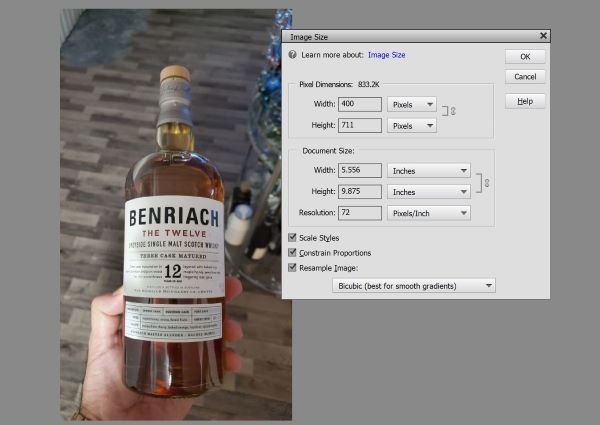The height and width of the screenshot is (425, 600).
Task: Open Help for Image Size
Action: coord(525,101)
